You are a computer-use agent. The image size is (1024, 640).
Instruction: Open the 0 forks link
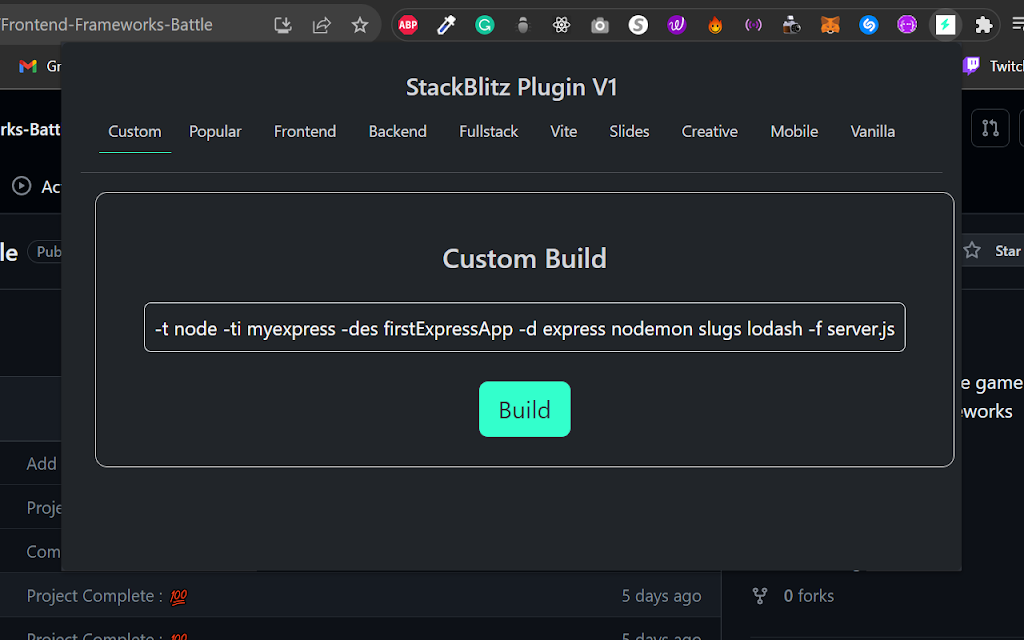click(793, 596)
